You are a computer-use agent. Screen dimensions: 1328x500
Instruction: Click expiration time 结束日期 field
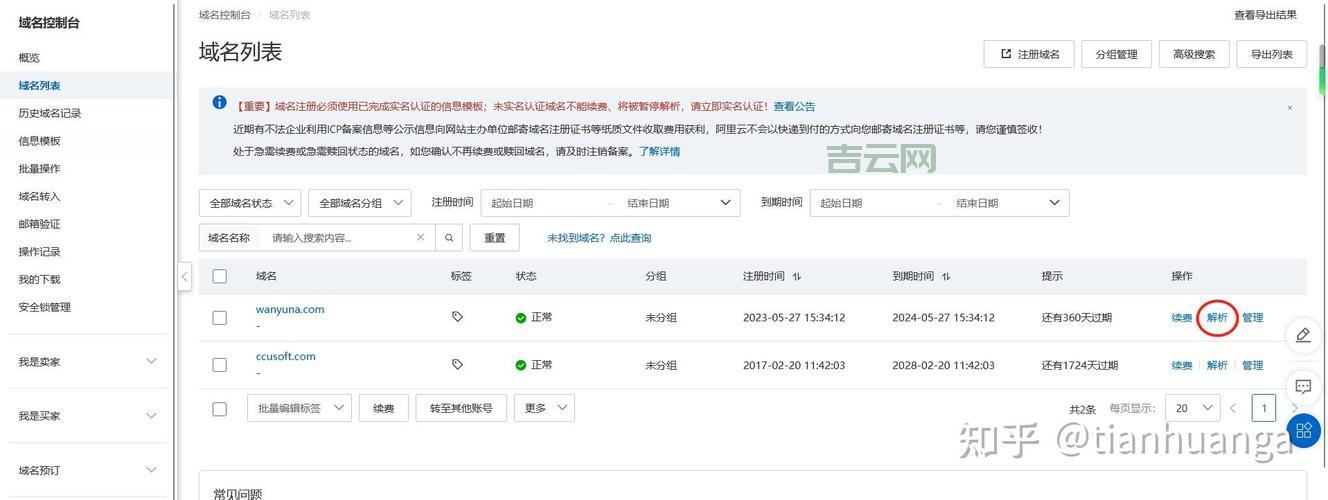pos(996,203)
